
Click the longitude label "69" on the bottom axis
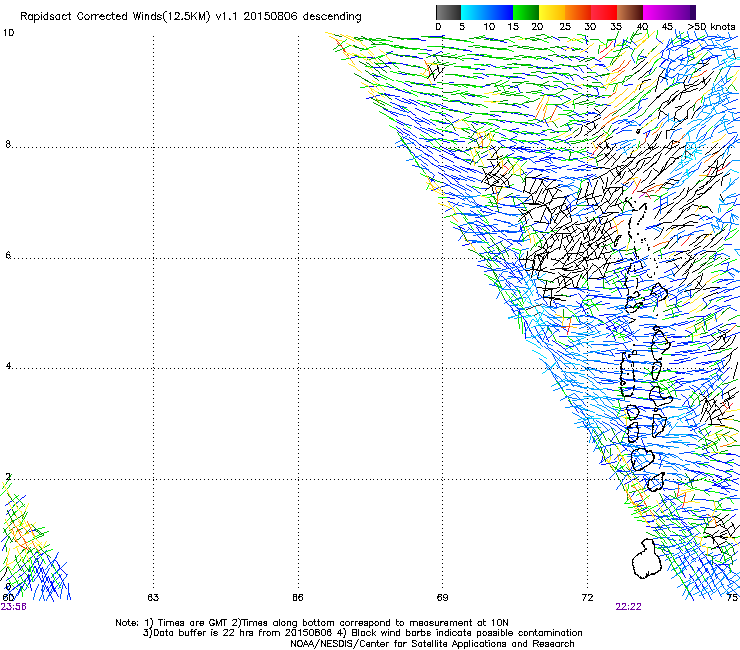[x=442, y=598]
